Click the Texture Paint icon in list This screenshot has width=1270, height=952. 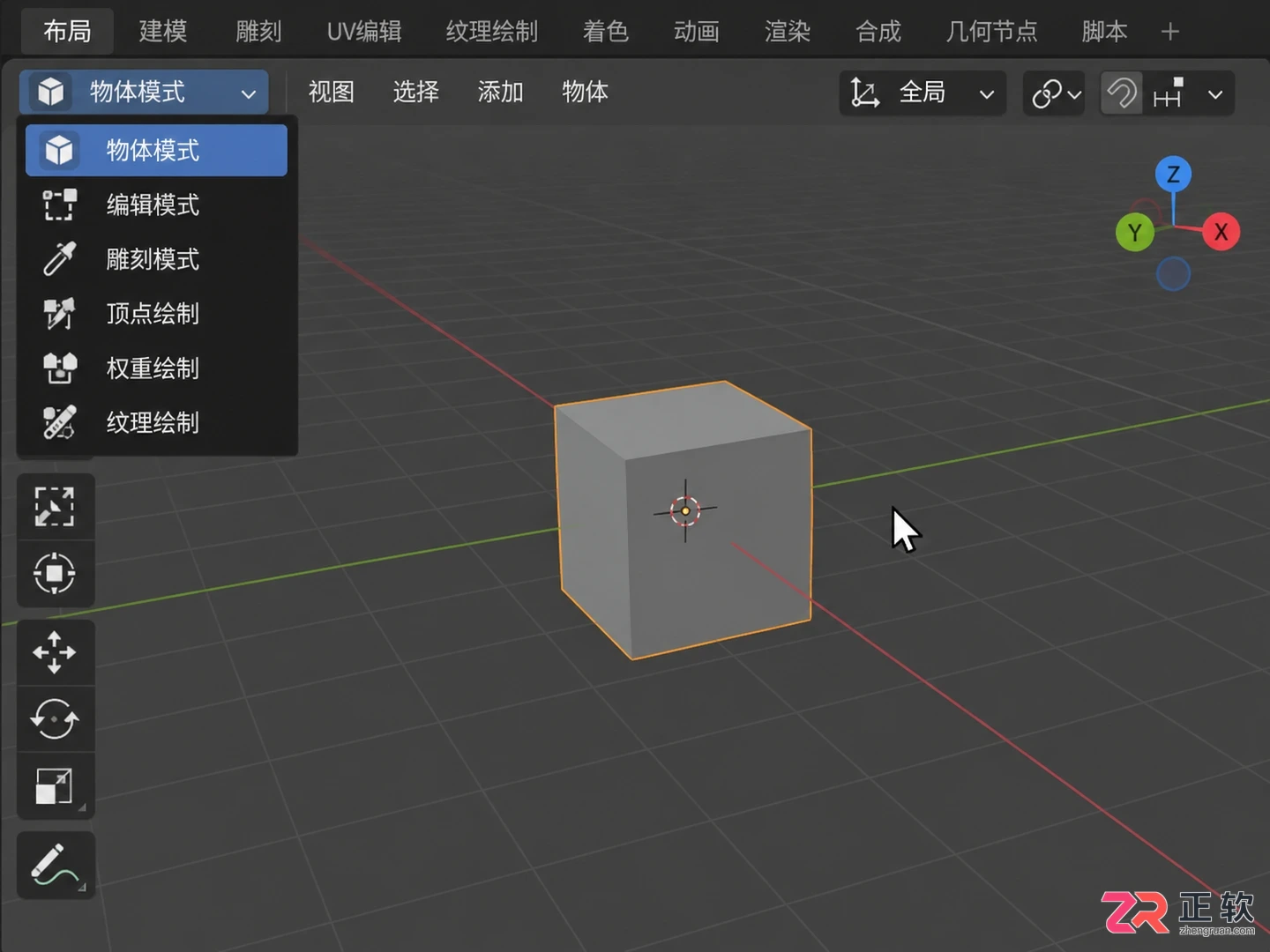click(60, 423)
